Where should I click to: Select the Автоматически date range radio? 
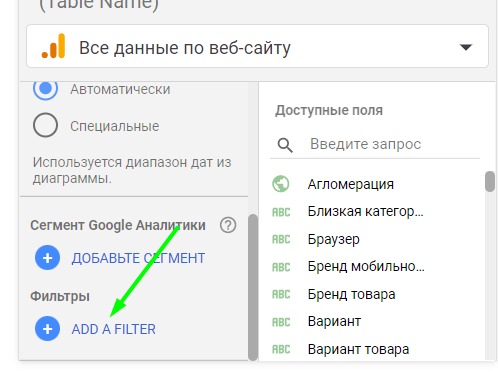45,88
